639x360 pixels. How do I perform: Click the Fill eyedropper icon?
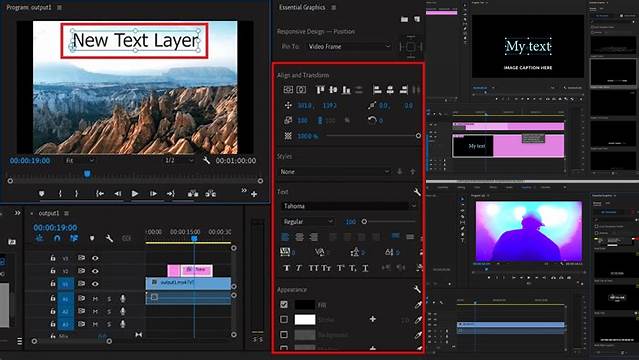click(418, 305)
